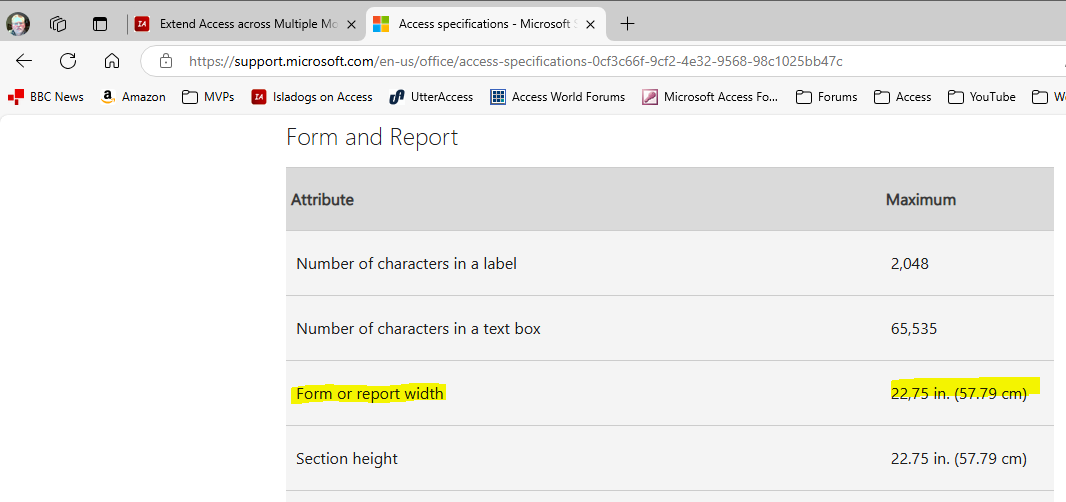Open Access World Forums bookmark
1066x502 pixels.
[557, 97]
